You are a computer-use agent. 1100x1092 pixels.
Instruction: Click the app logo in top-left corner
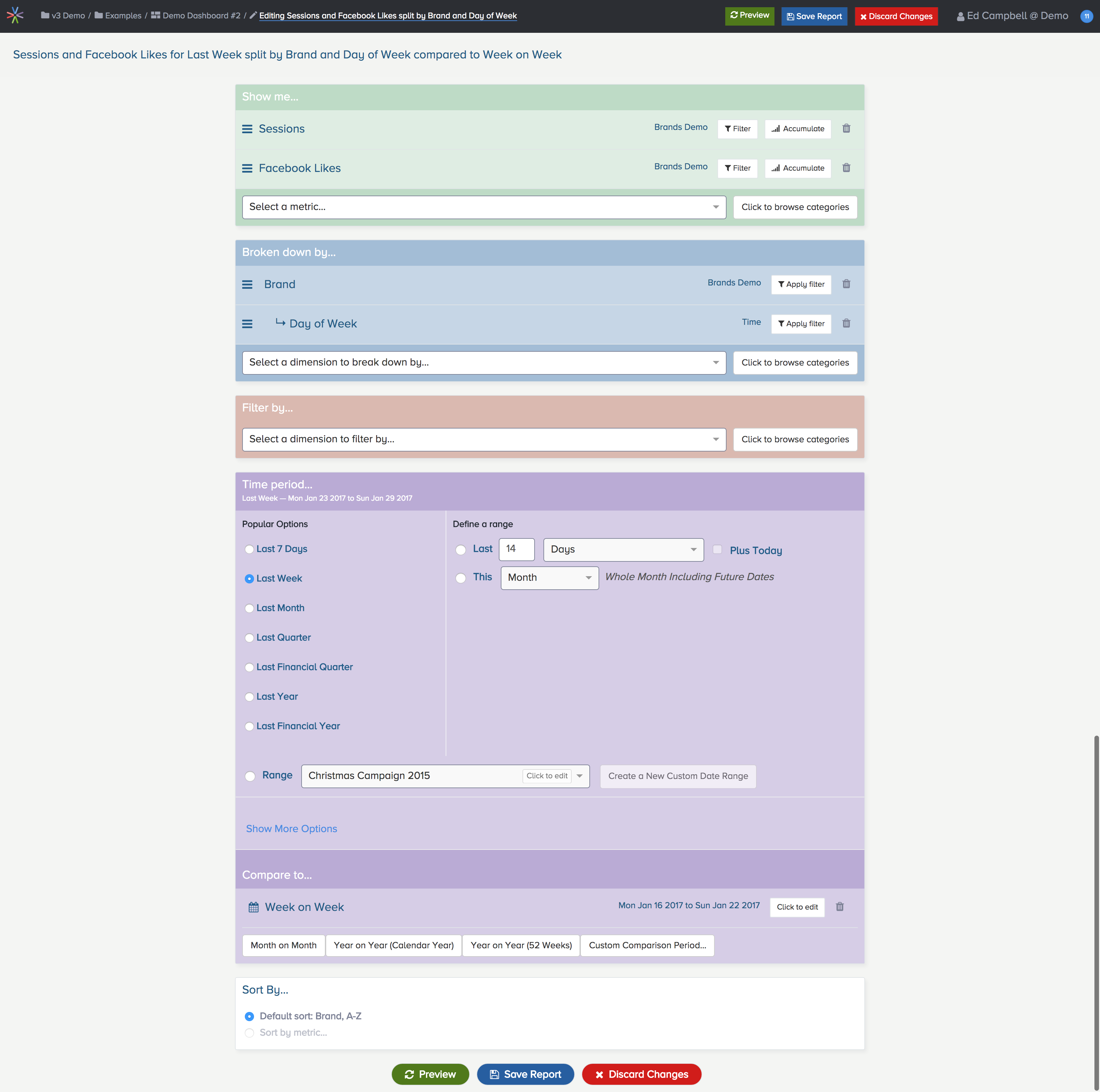[15, 15]
